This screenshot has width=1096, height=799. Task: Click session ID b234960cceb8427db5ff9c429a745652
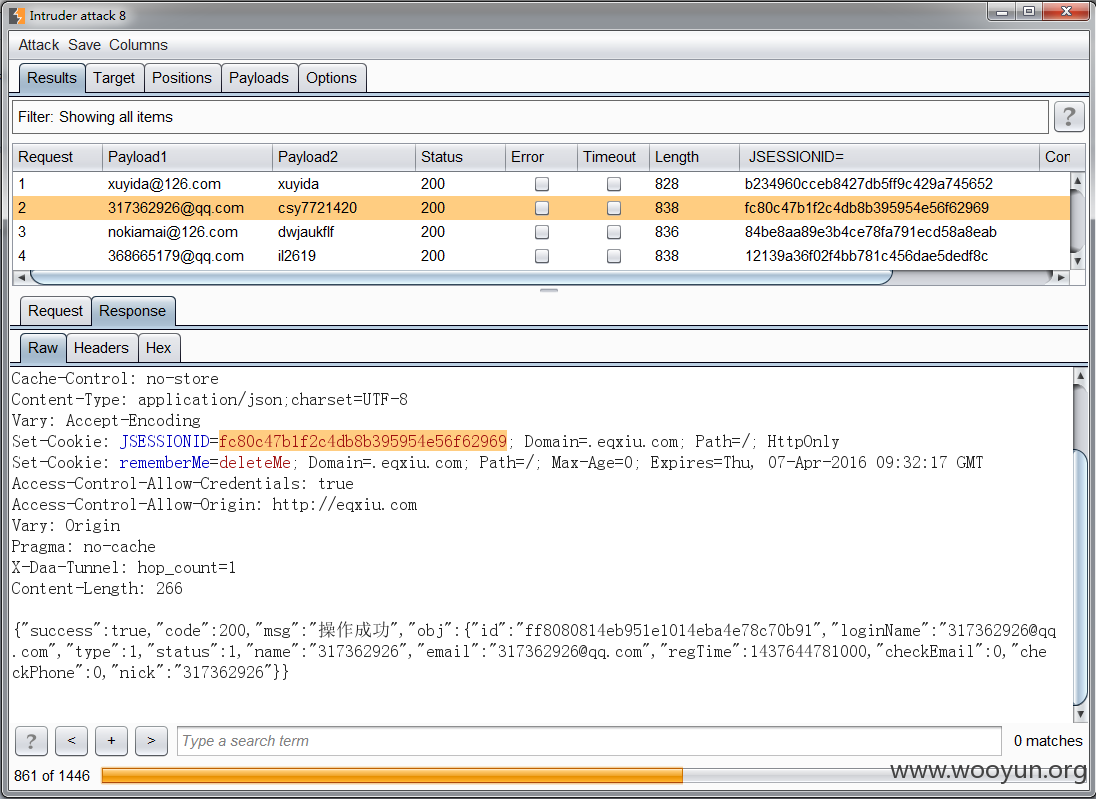tap(868, 184)
